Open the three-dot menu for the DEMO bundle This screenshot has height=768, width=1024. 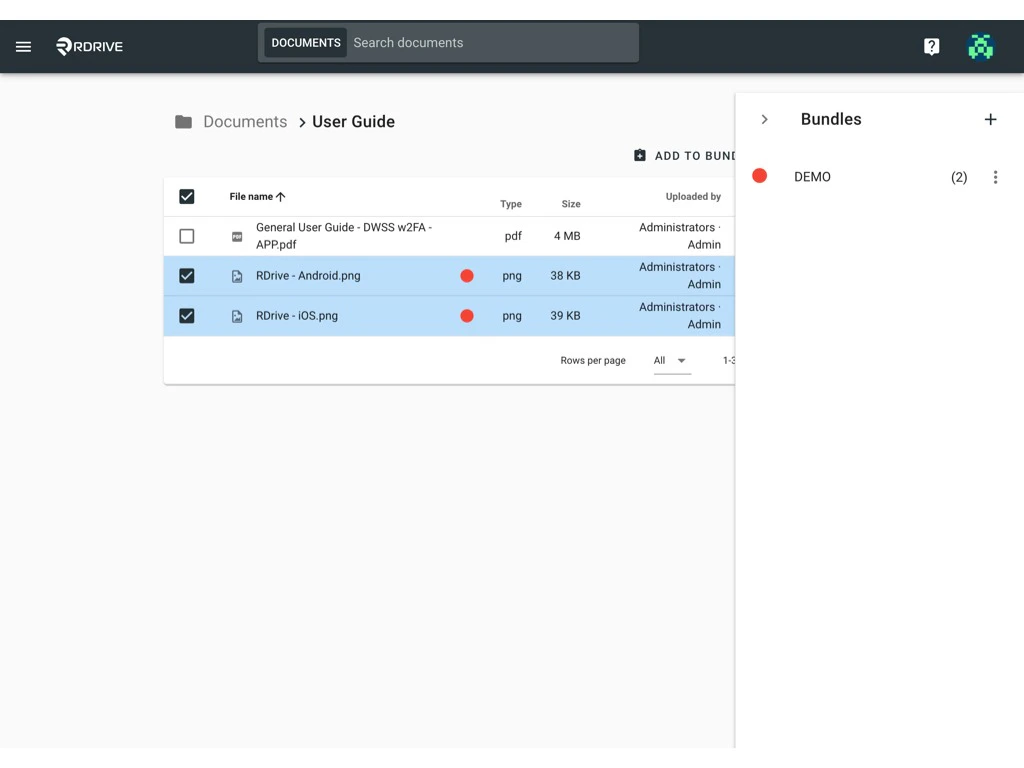click(x=995, y=177)
